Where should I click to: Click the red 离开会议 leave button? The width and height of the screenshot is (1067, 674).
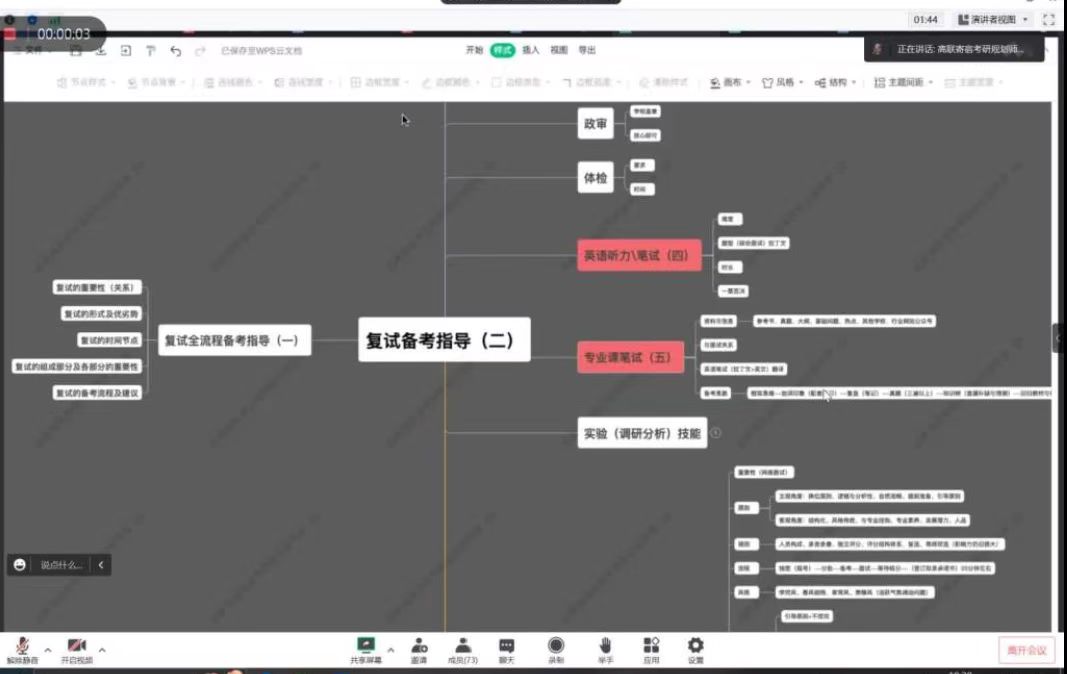click(1026, 650)
